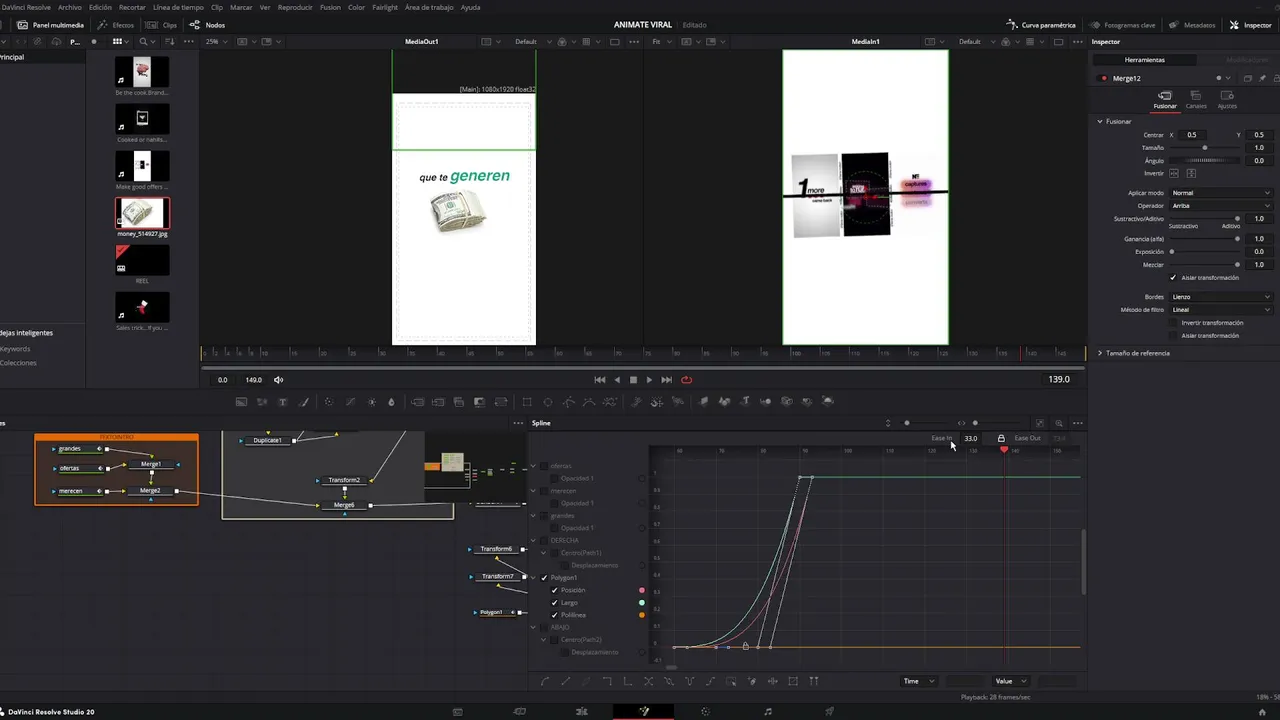Uncheck the checked Aislar transformación box

(1173, 277)
